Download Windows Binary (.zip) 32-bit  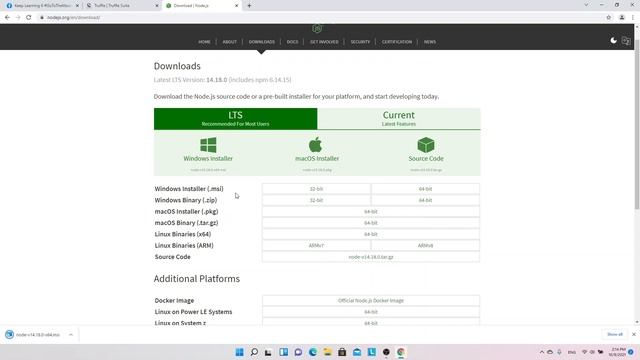pos(316,200)
